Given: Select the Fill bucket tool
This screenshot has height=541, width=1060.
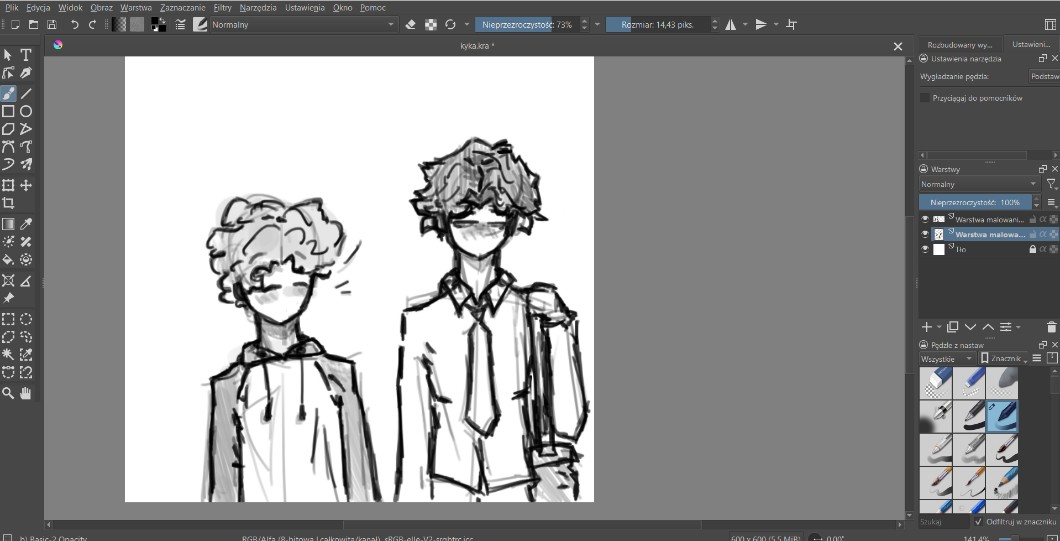Looking at the screenshot, I should pyautogui.click(x=8, y=259).
